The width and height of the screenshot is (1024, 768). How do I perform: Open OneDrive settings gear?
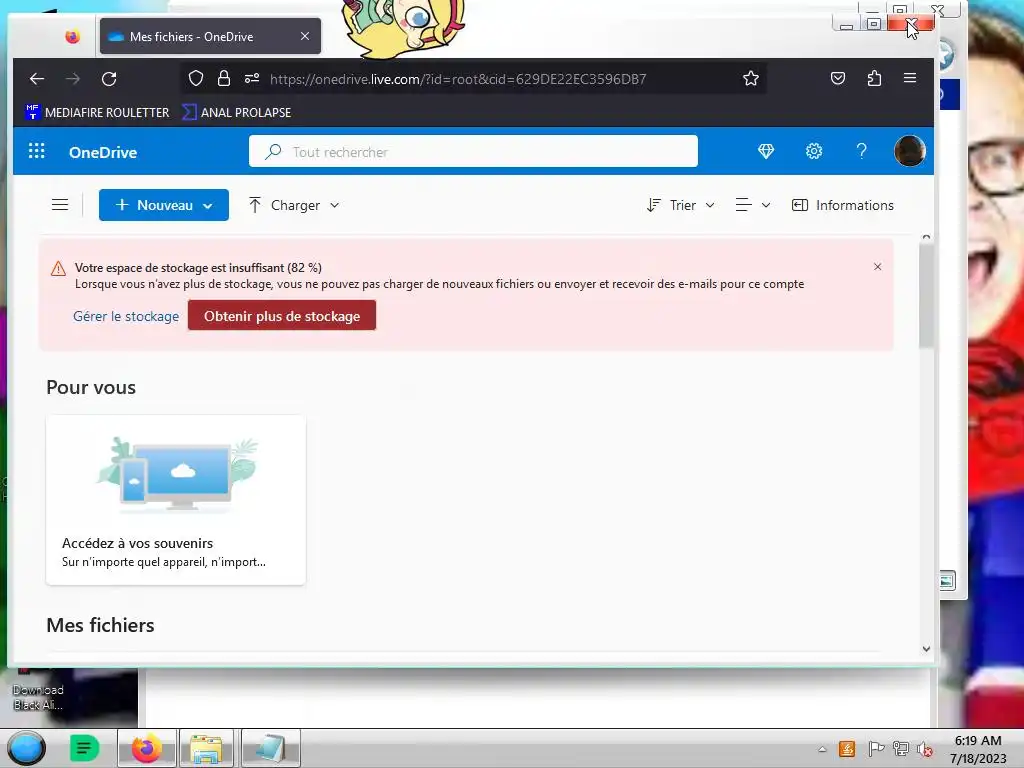point(814,152)
